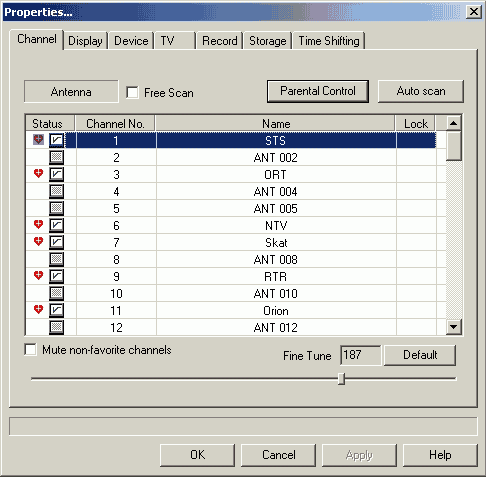This screenshot has width=486, height=477.
Task: Select the Orion channel name
Action: point(276,310)
